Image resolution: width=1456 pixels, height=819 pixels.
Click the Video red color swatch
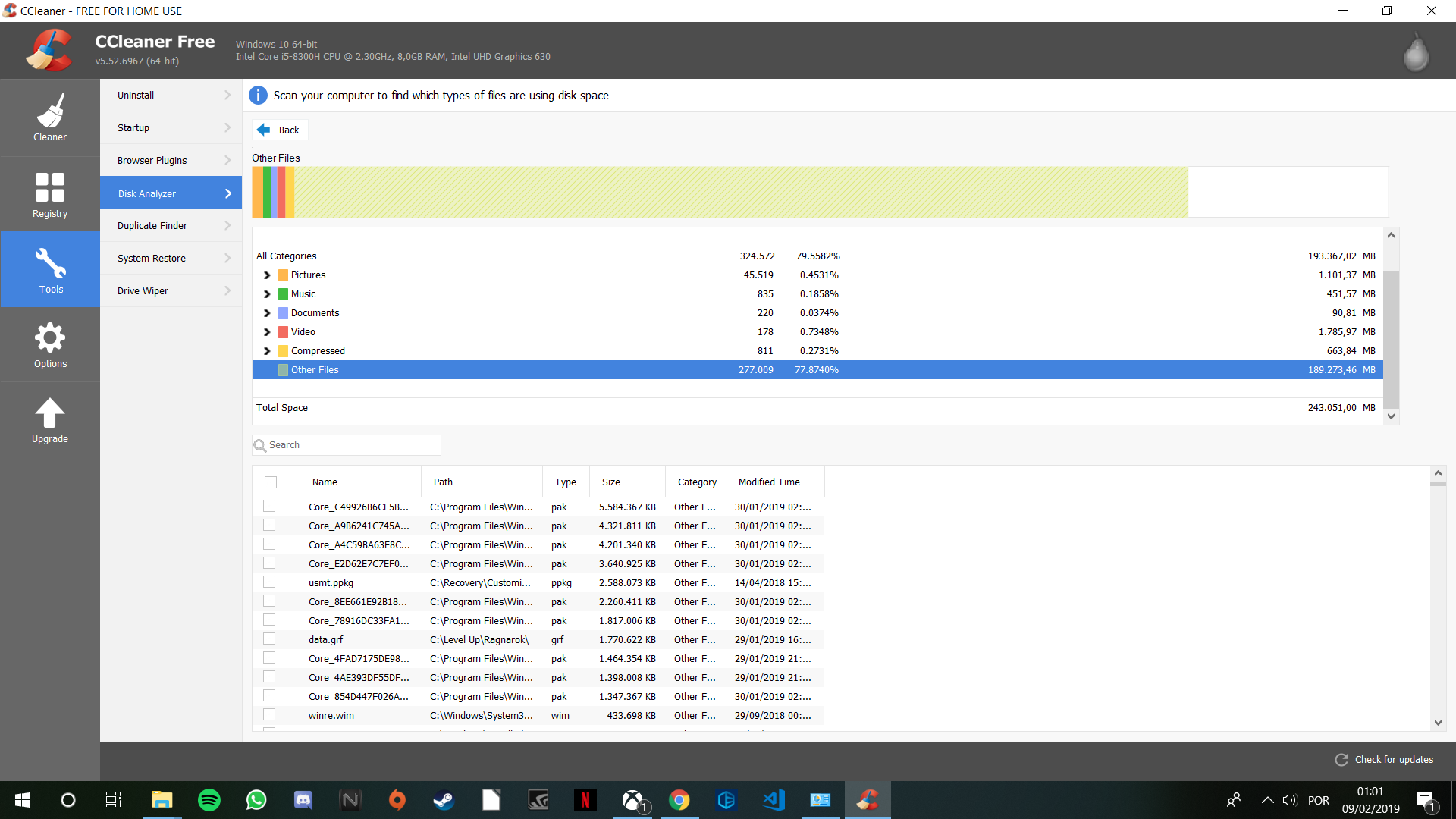click(x=283, y=332)
